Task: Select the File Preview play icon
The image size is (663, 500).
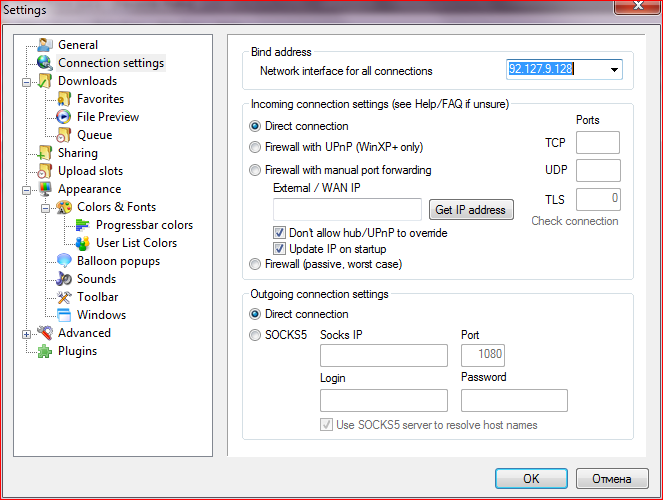Action: tap(63, 117)
